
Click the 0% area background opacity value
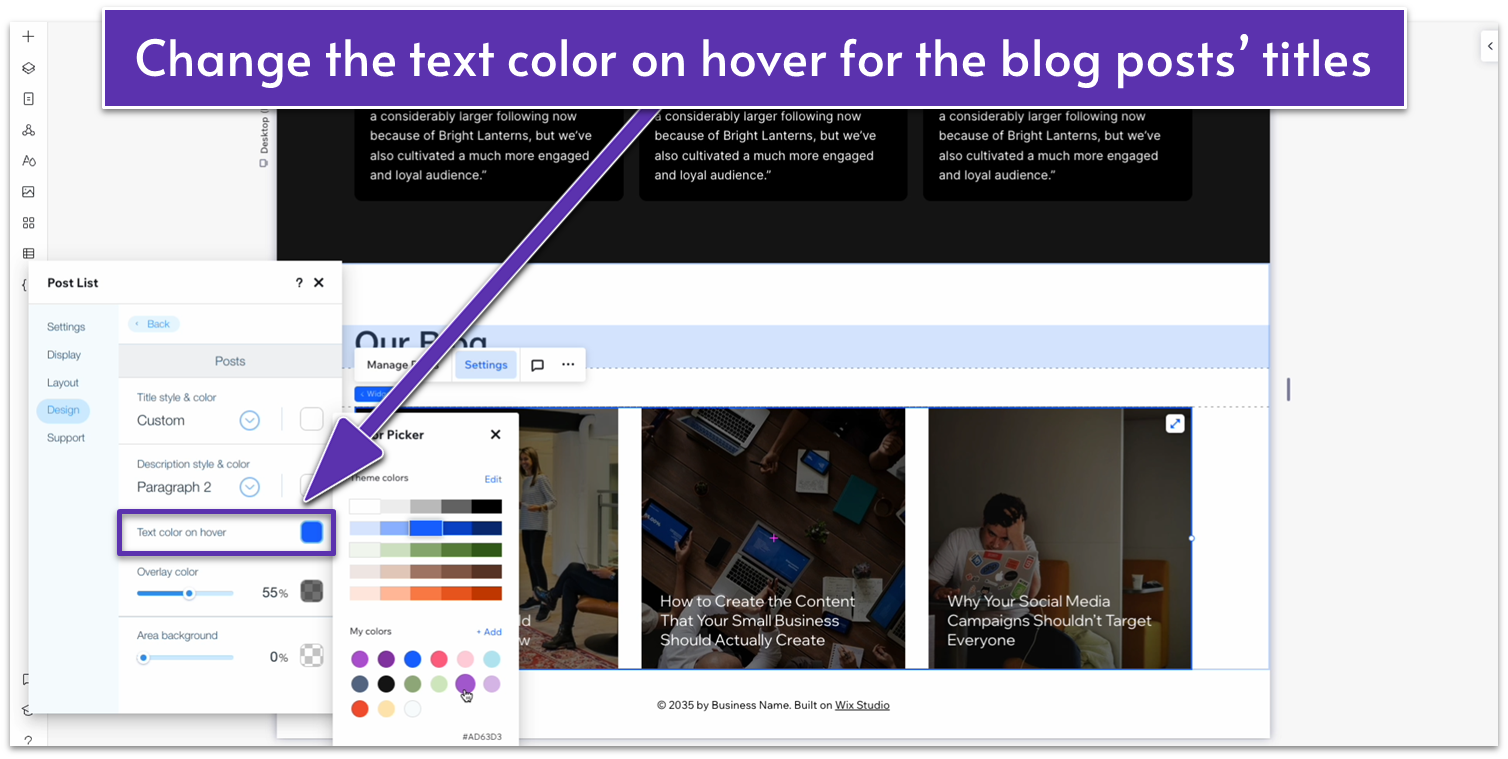tap(279, 658)
